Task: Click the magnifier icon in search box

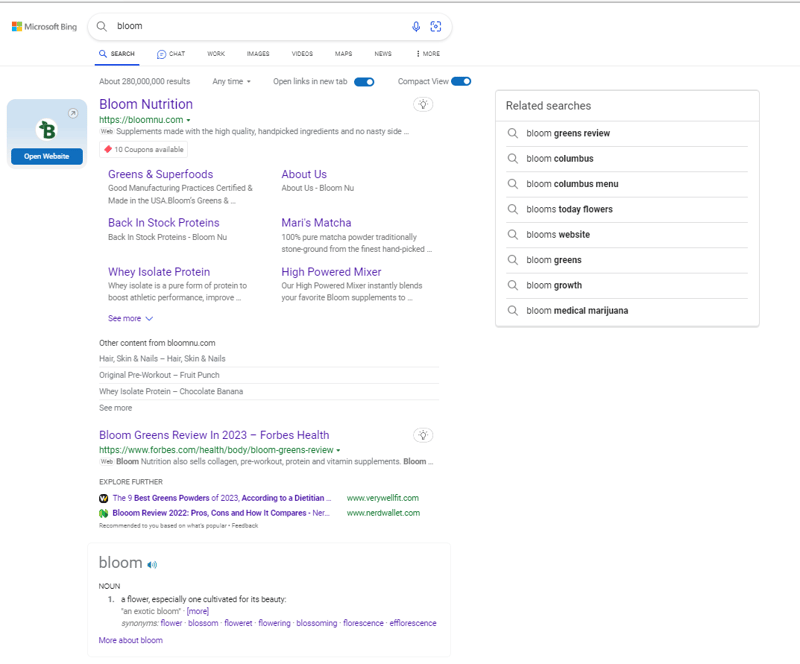Action: click(x=102, y=27)
